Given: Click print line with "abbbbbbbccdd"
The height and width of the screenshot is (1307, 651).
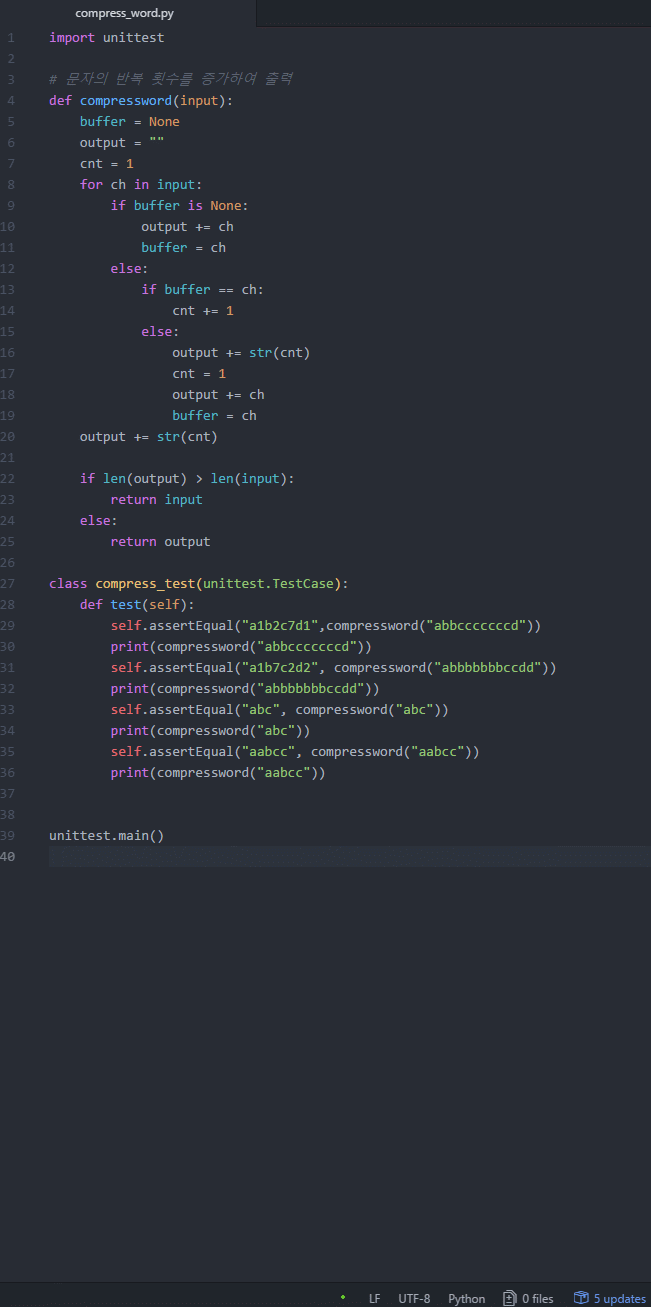Looking at the screenshot, I should [x=245, y=689].
